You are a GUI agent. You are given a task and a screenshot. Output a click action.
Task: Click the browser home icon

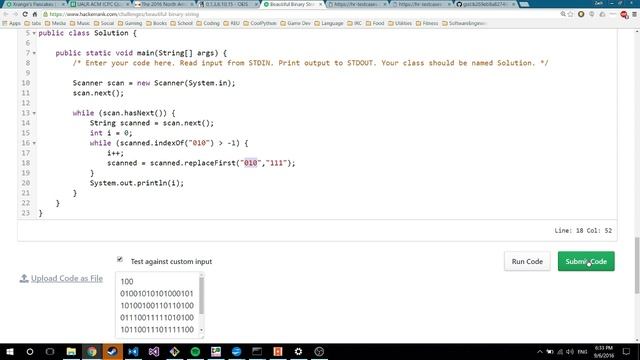pos(35,14)
